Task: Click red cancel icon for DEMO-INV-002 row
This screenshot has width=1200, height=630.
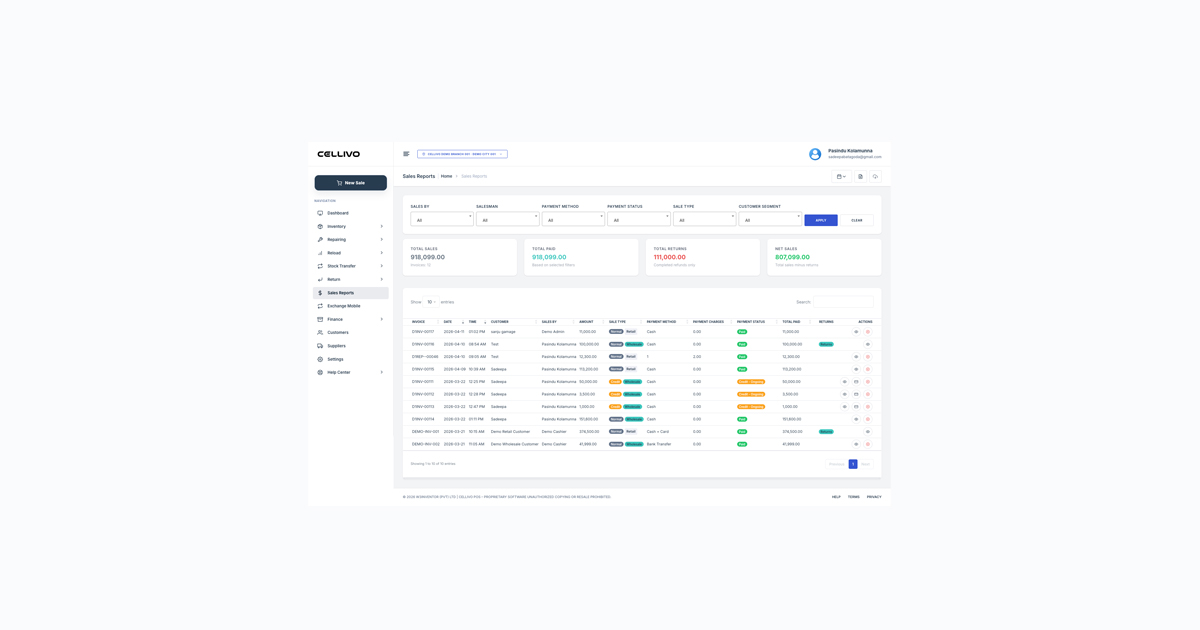Action: pos(868,444)
